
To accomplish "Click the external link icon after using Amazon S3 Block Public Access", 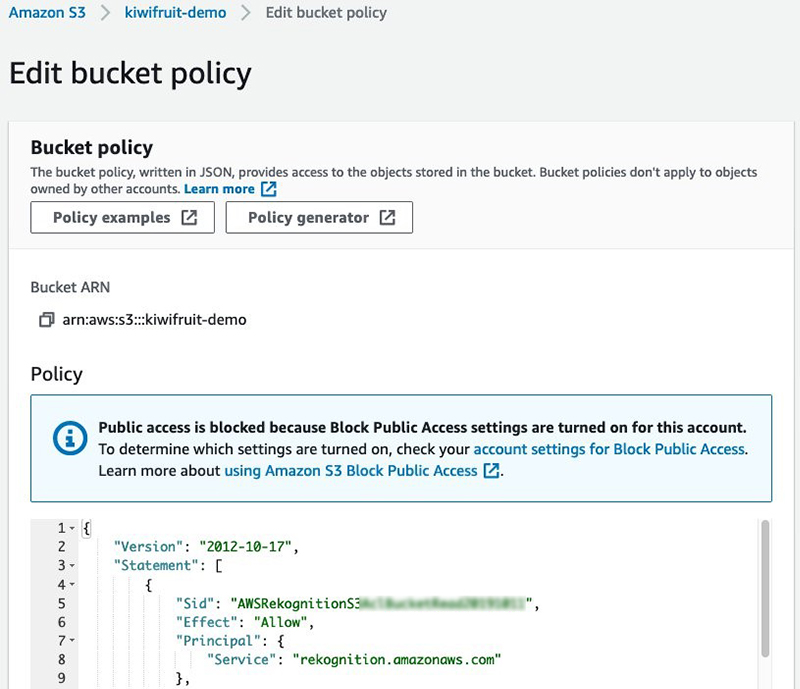I will pyautogui.click(x=491, y=470).
